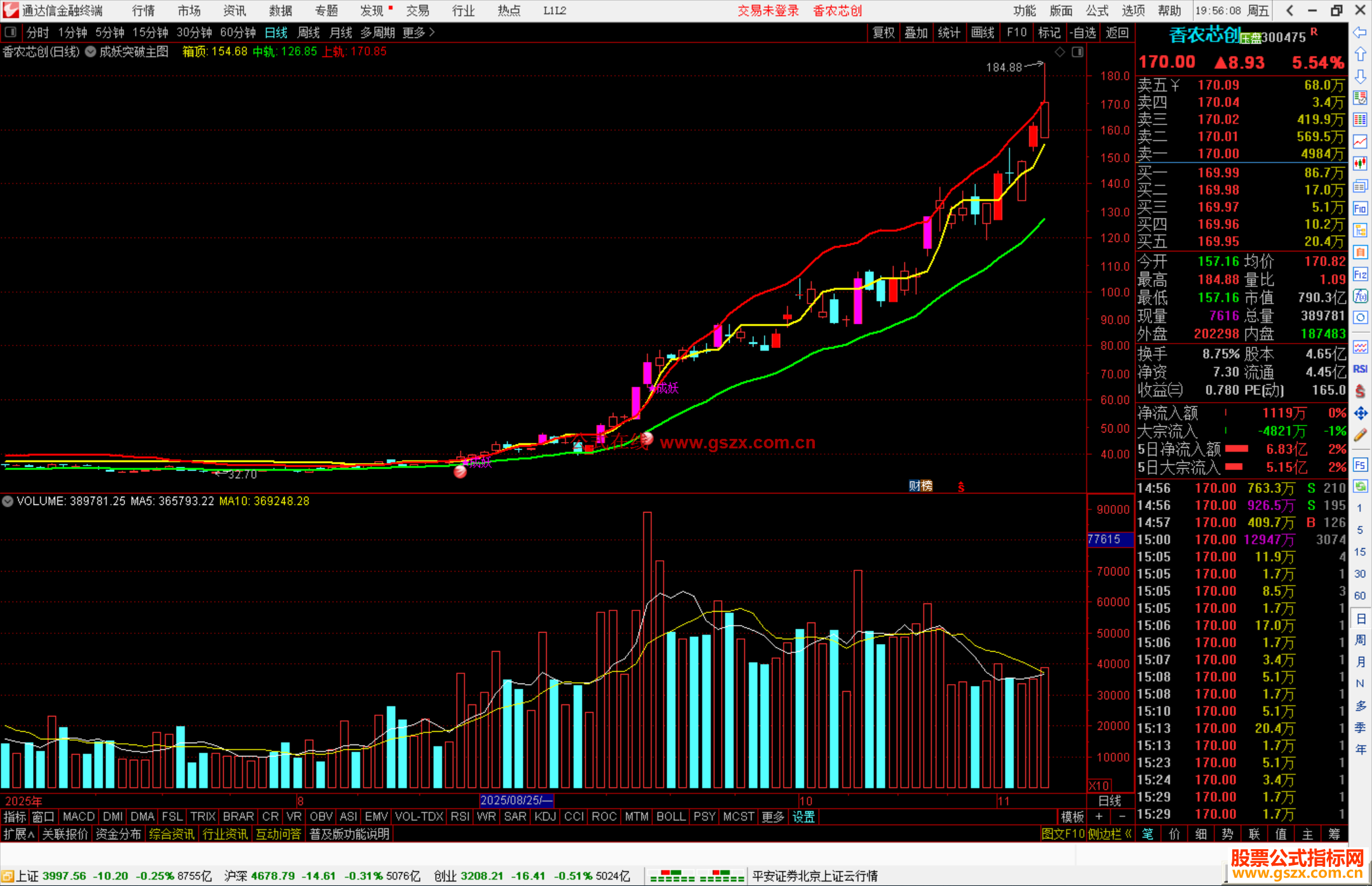Image resolution: width=1372 pixels, height=886 pixels.
Task: Expand the 更多 period options chevron
Action: pyautogui.click(x=432, y=32)
